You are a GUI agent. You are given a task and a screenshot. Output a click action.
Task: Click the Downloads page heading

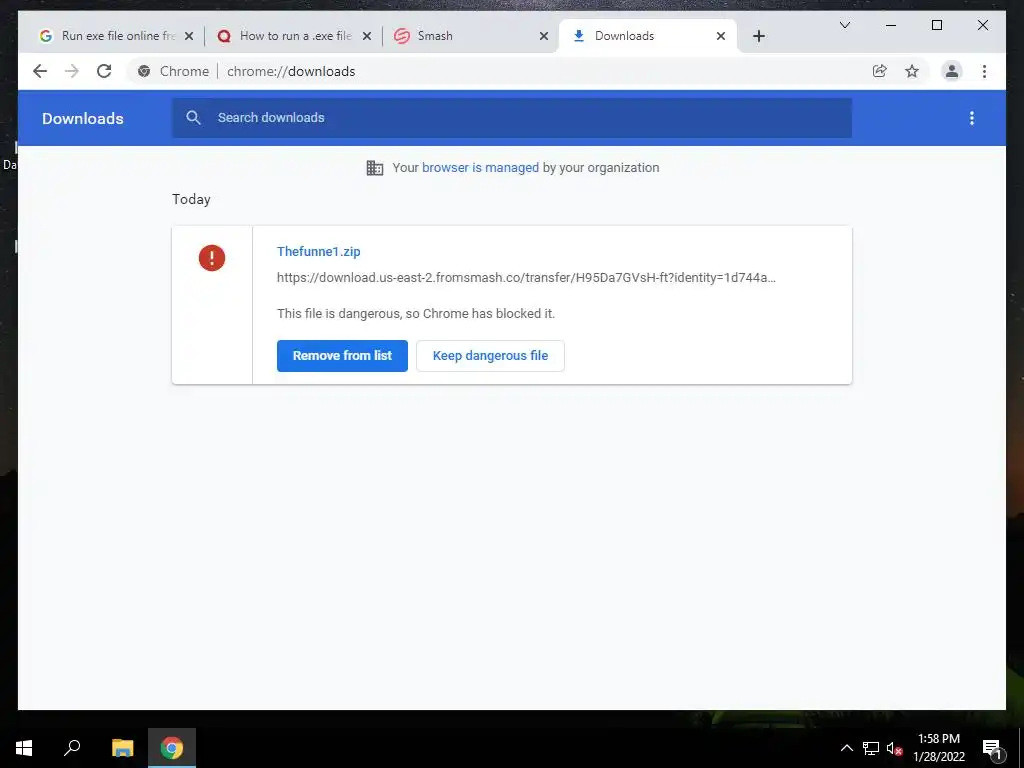point(83,118)
